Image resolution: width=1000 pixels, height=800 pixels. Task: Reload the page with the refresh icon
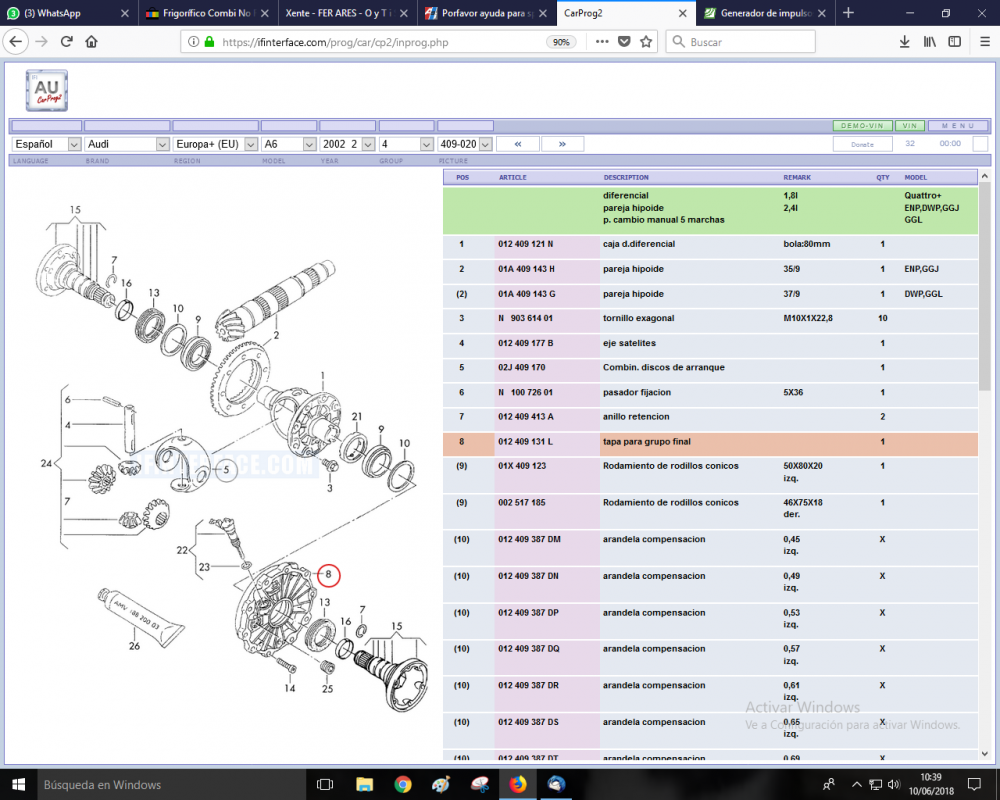[66, 42]
